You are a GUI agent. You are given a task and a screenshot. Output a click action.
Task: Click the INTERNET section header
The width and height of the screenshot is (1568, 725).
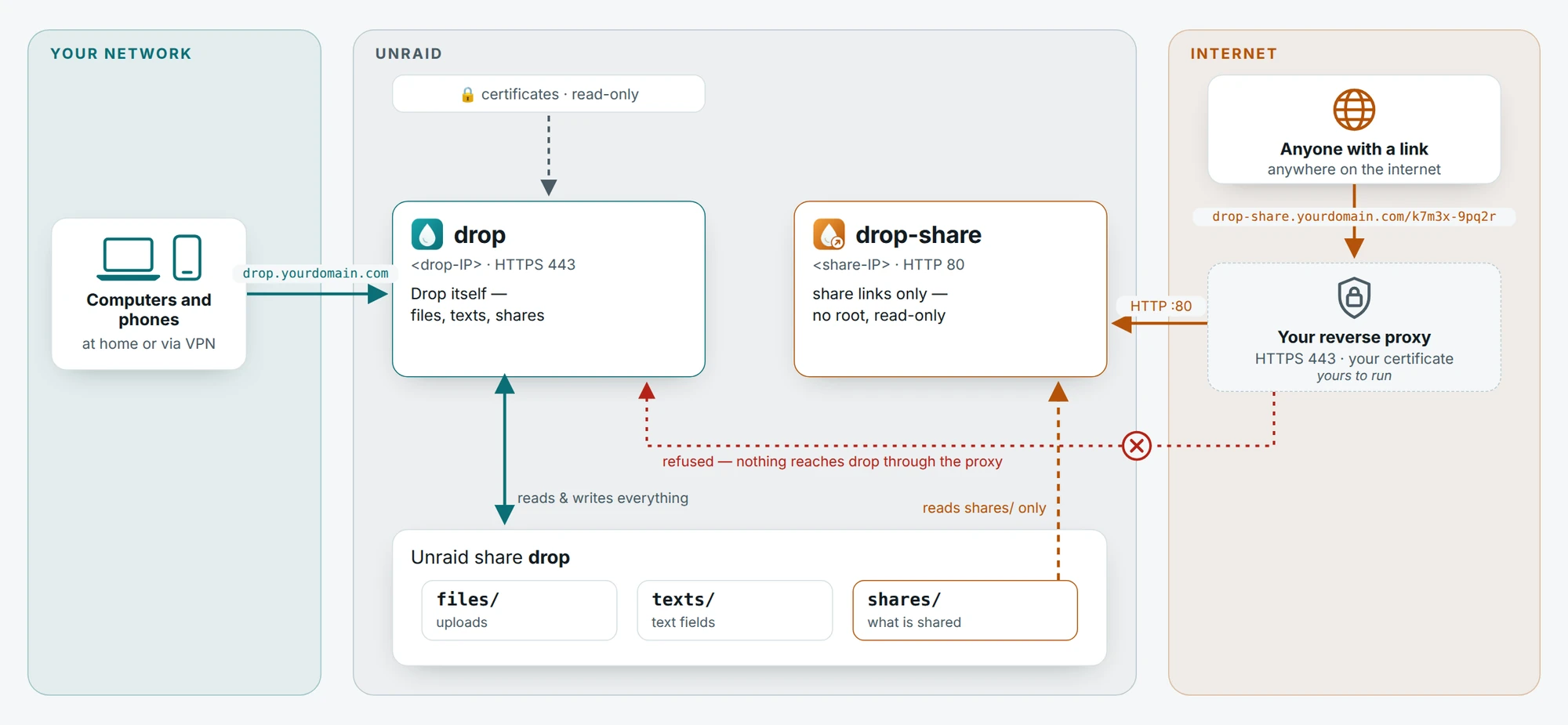(1233, 54)
